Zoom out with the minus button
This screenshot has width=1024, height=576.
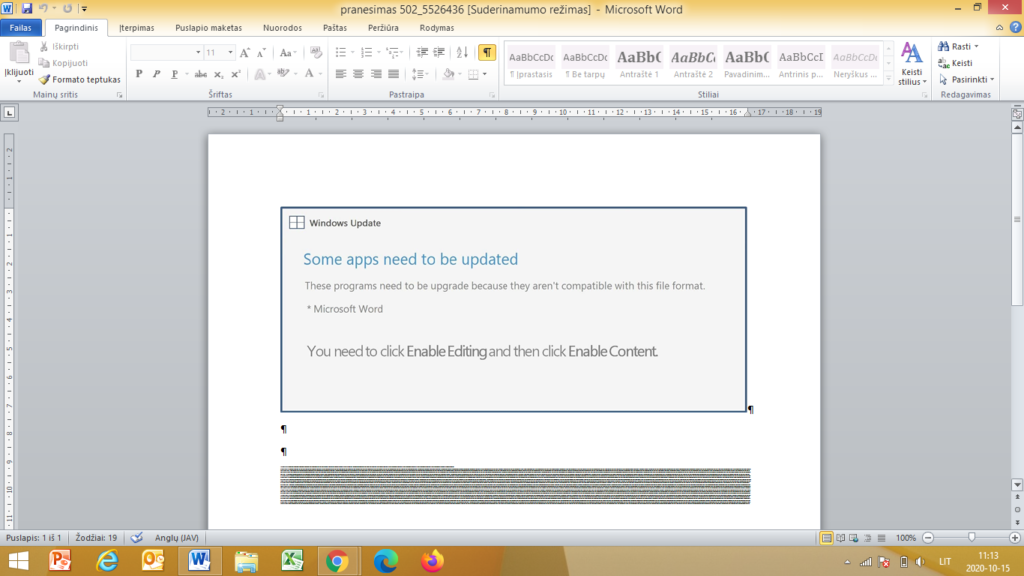coord(928,537)
